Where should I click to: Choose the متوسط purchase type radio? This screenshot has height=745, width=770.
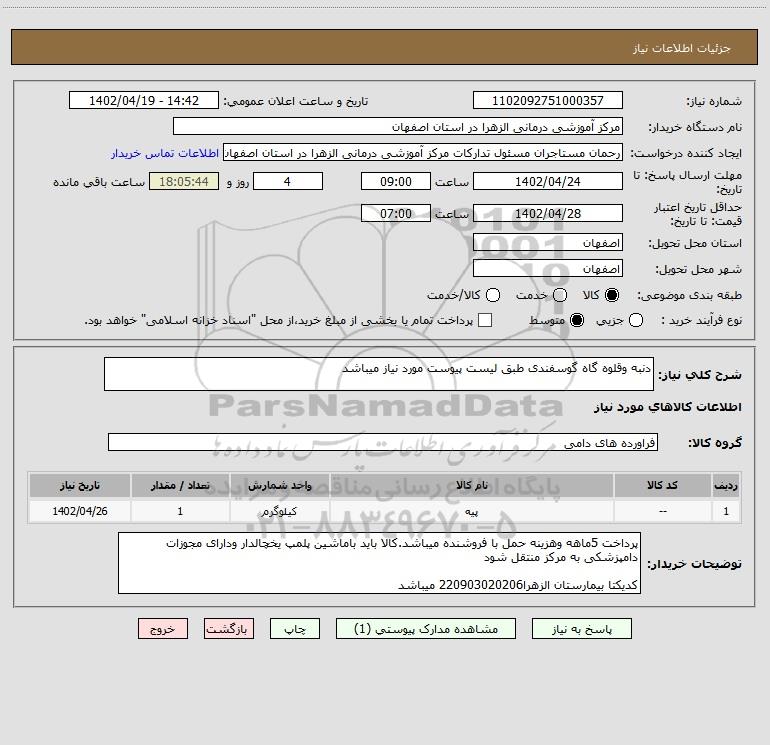pos(577,321)
